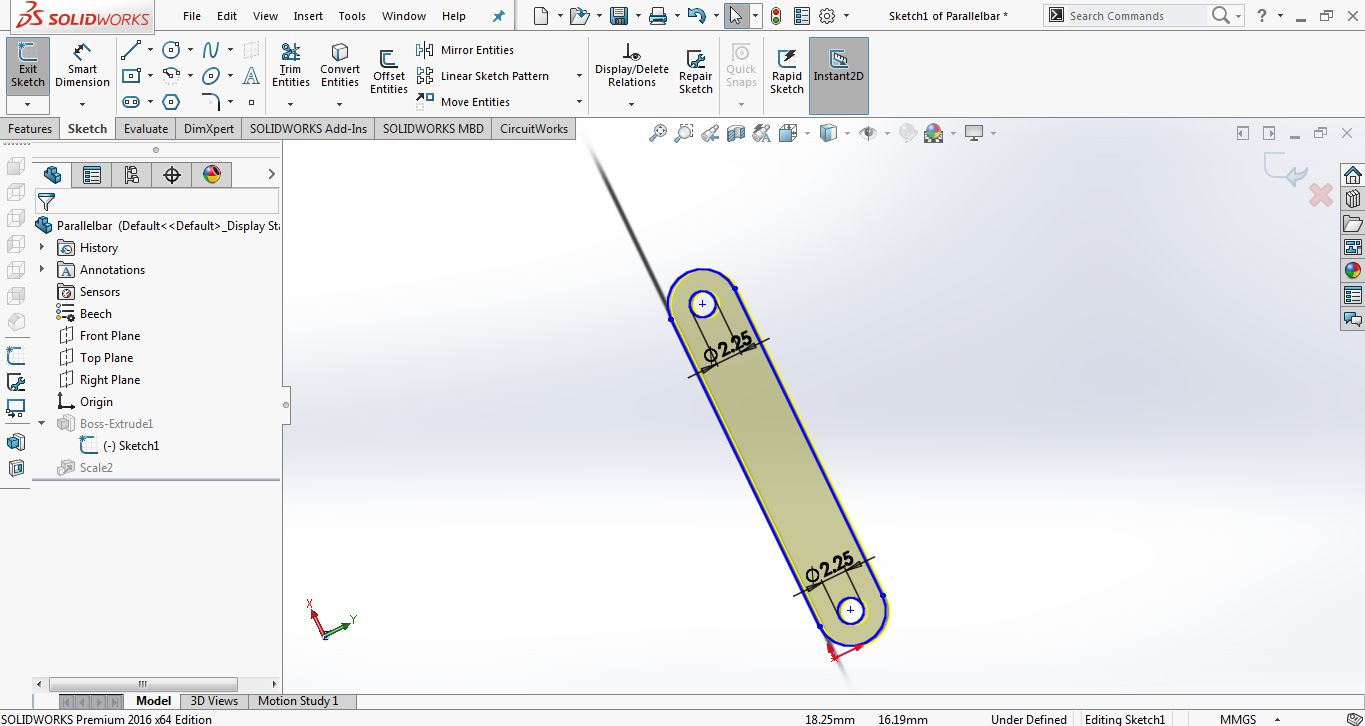Switch to the Motion Study 1 tab
1365x726 pixels.
[x=298, y=701]
